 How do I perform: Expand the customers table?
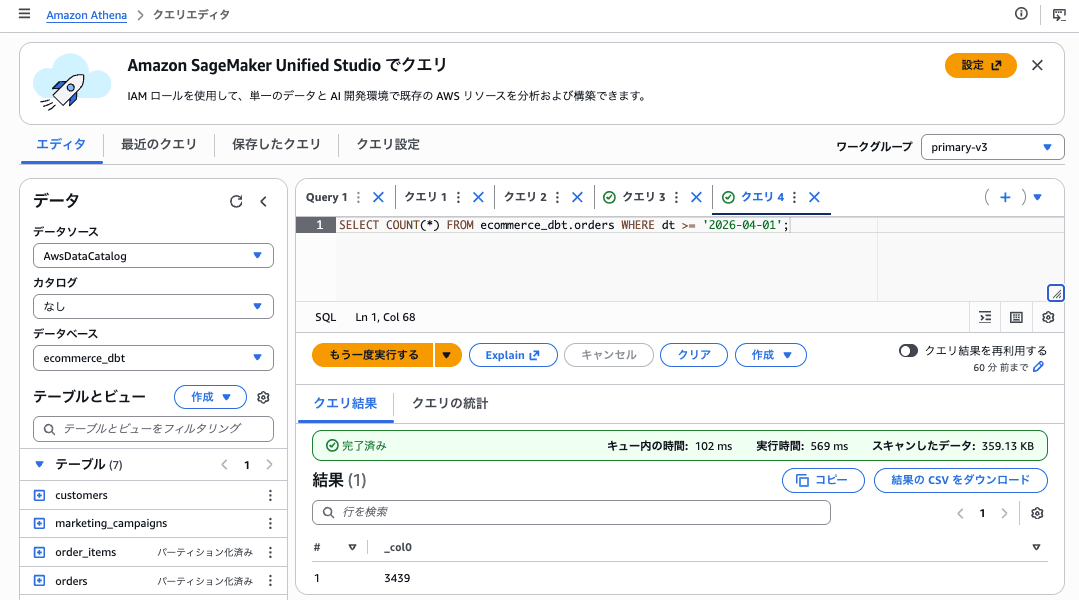(x=39, y=495)
